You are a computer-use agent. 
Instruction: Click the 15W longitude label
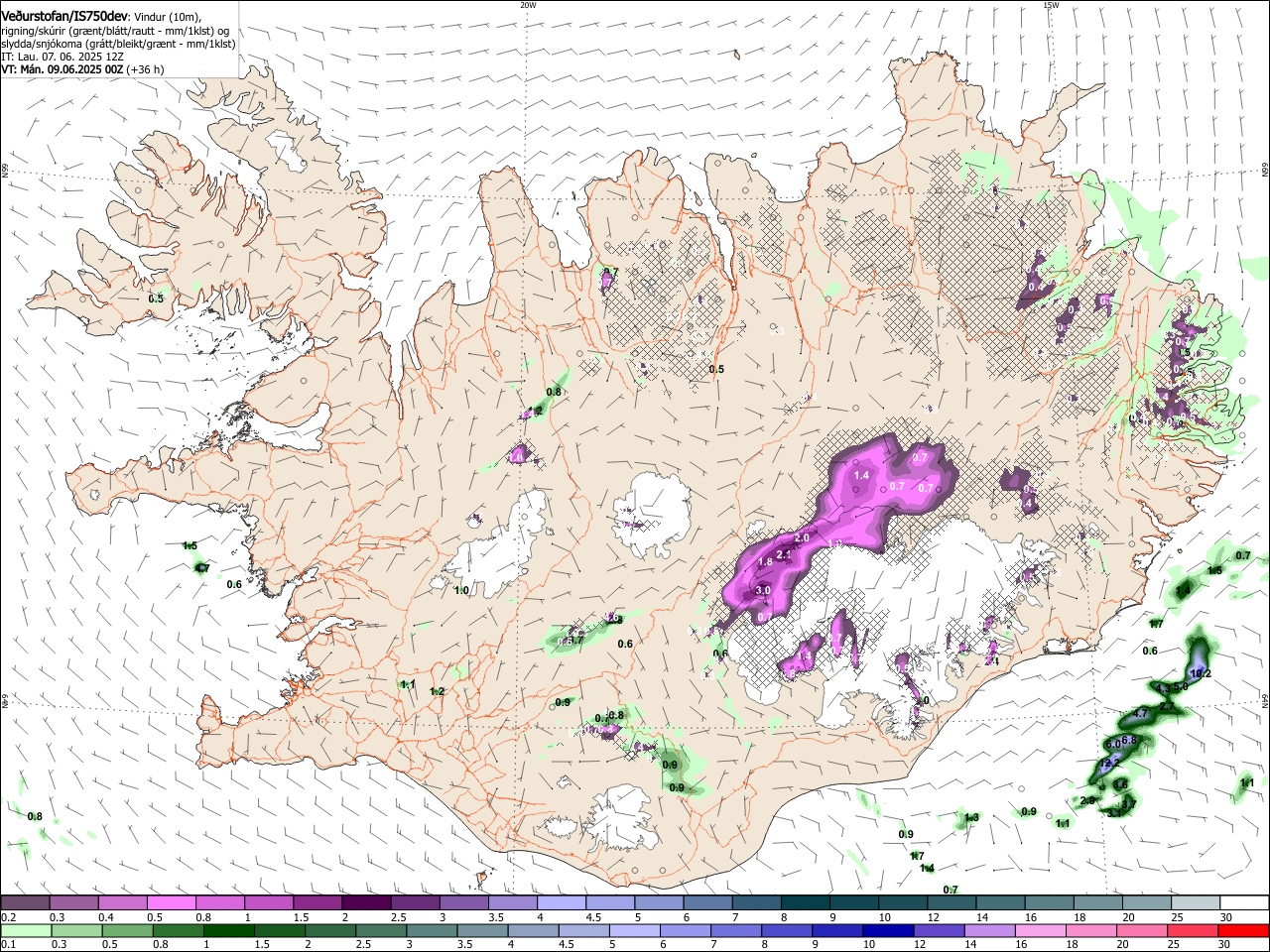pos(1051,4)
